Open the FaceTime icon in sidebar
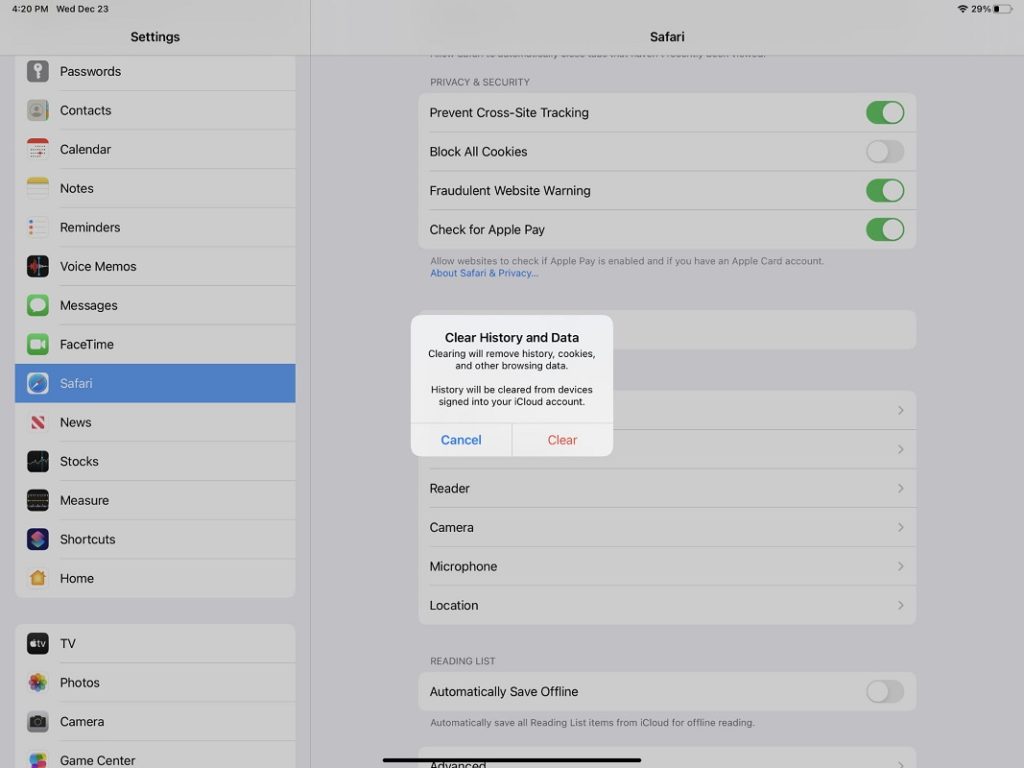Image resolution: width=1024 pixels, height=768 pixels. tap(38, 344)
